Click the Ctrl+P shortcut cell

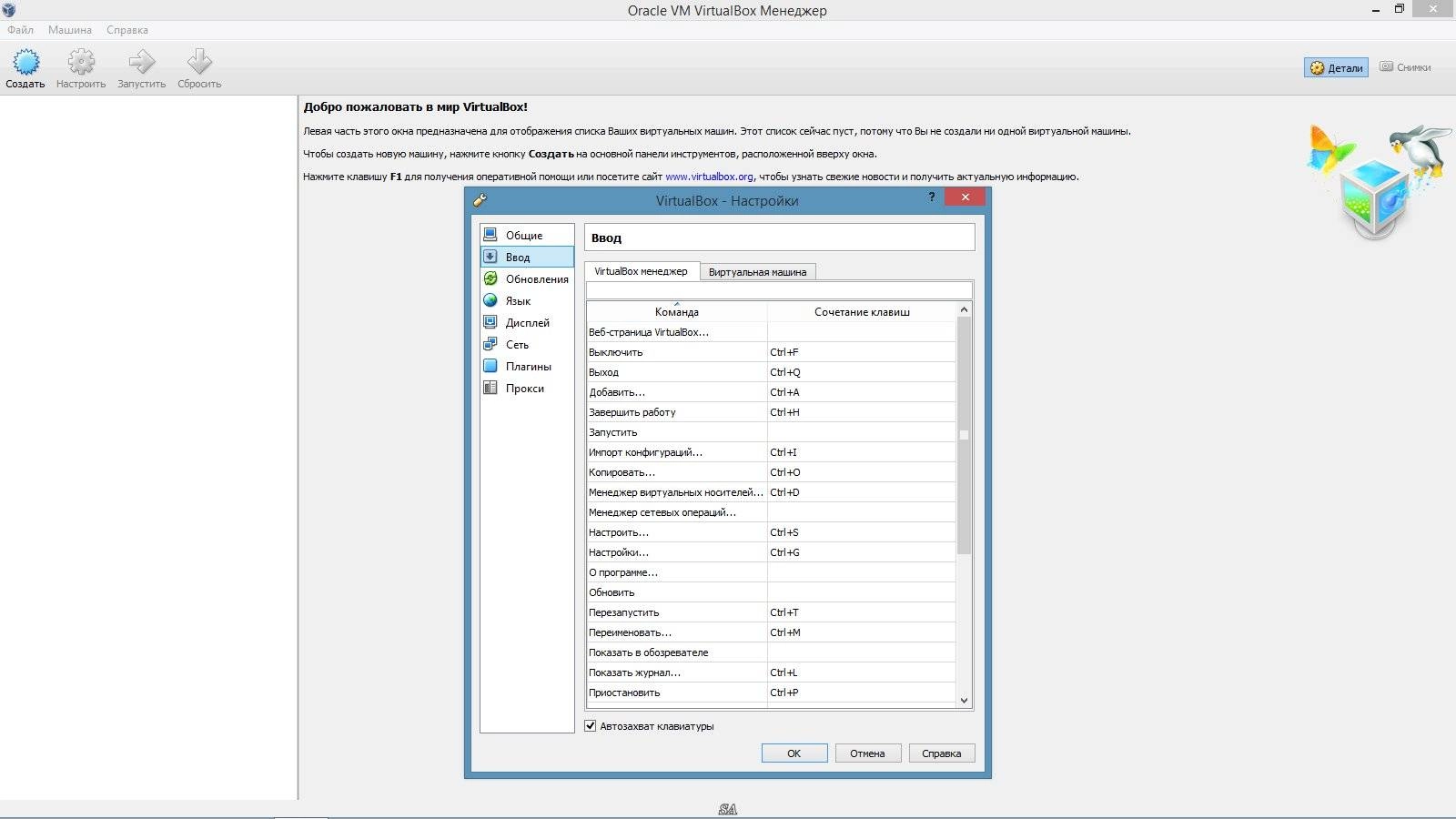click(862, 693)
